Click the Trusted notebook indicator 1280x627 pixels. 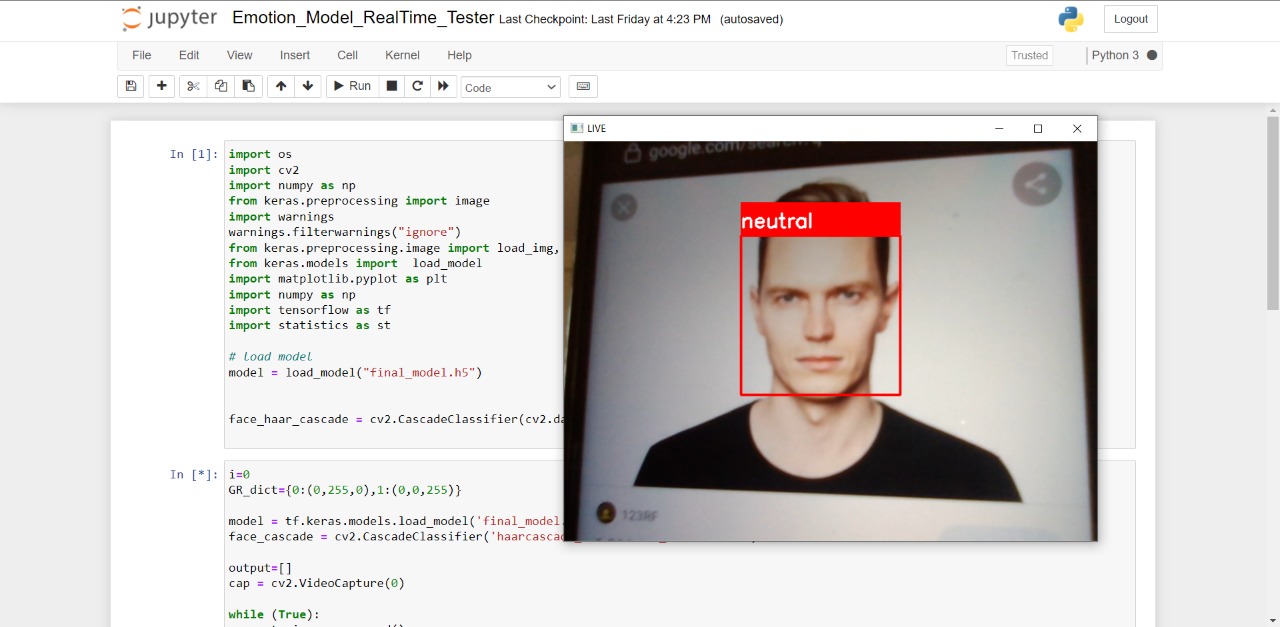[x=1029, y=55]
